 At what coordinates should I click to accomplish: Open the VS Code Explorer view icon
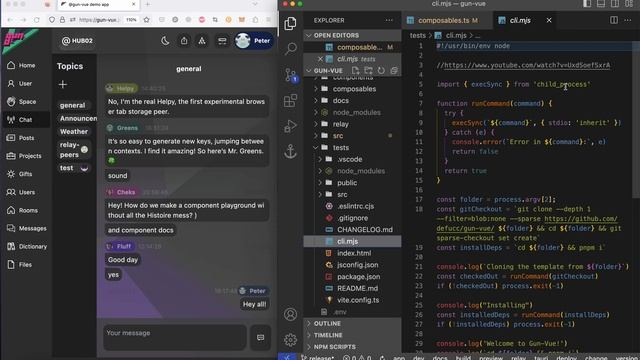[x=290, y=23]
